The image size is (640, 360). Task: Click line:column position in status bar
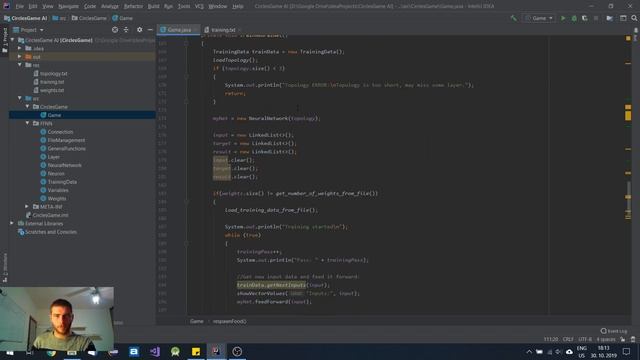pos(551,339)
